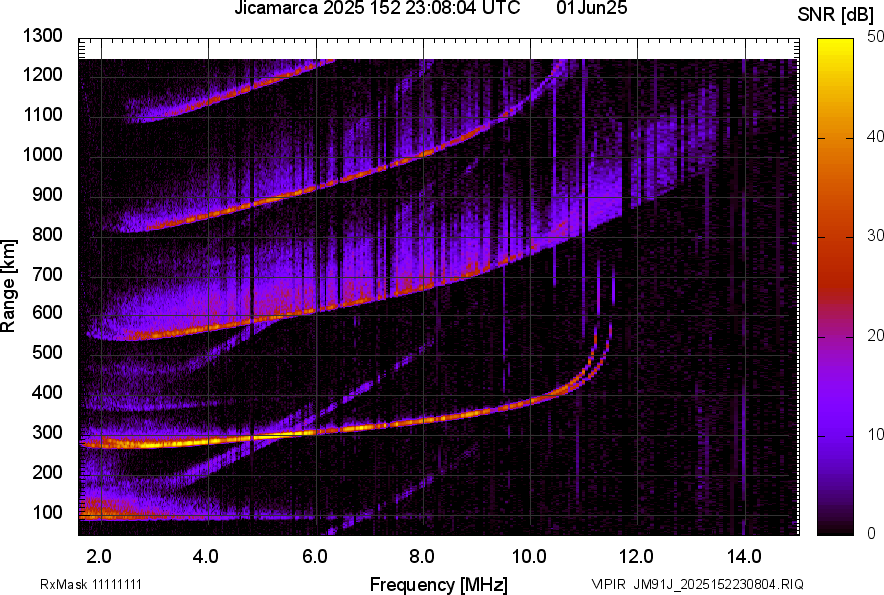Click the Frequency [MHz] axis label
Screen dimensions: 884x595
[x=439, y=584]
